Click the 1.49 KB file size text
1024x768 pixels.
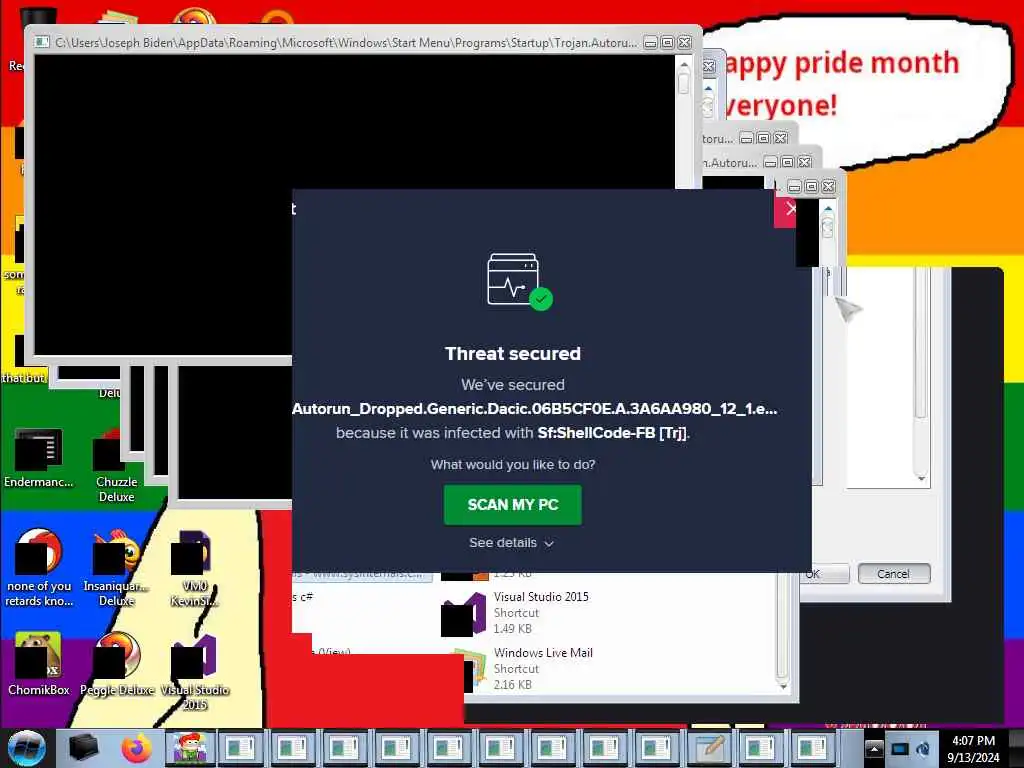click(513, 628)
